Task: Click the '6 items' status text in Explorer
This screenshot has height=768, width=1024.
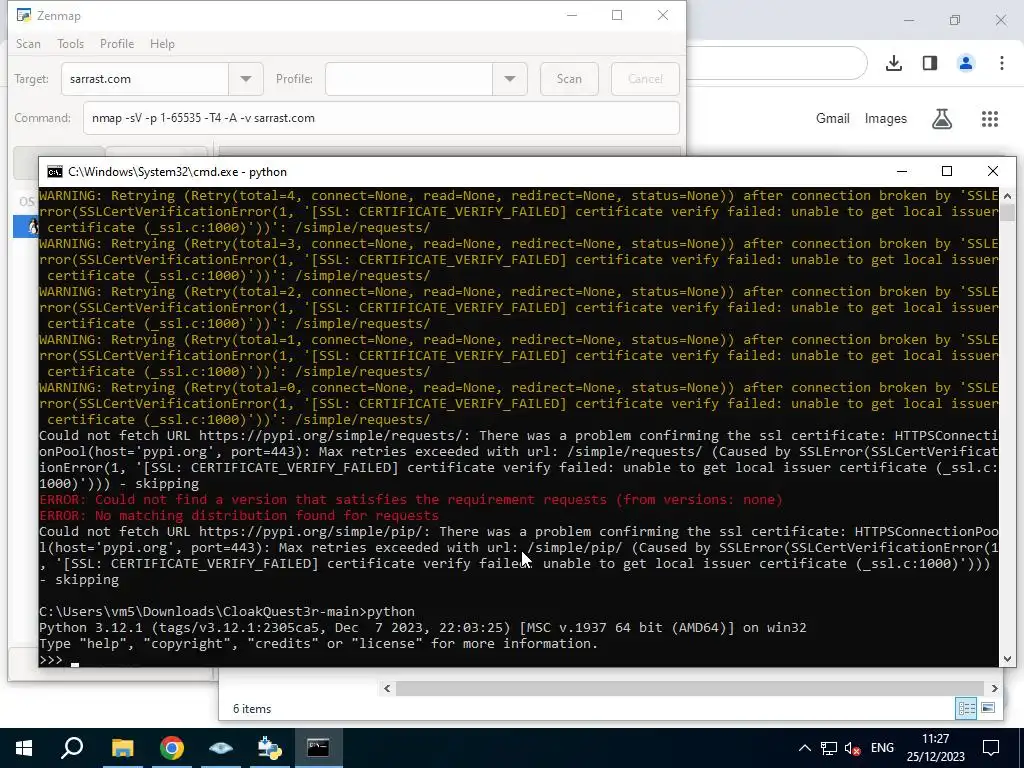Action: point(252,709)
